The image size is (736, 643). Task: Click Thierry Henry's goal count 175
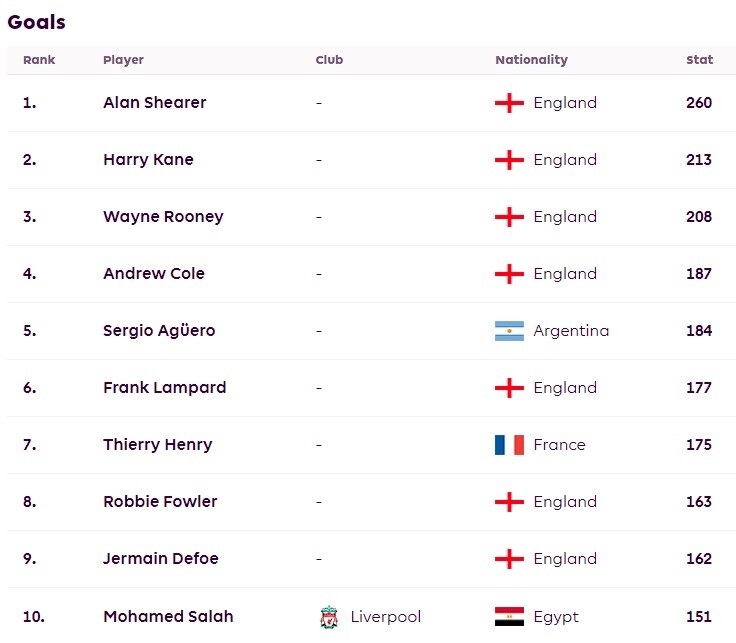pos(699,445)
